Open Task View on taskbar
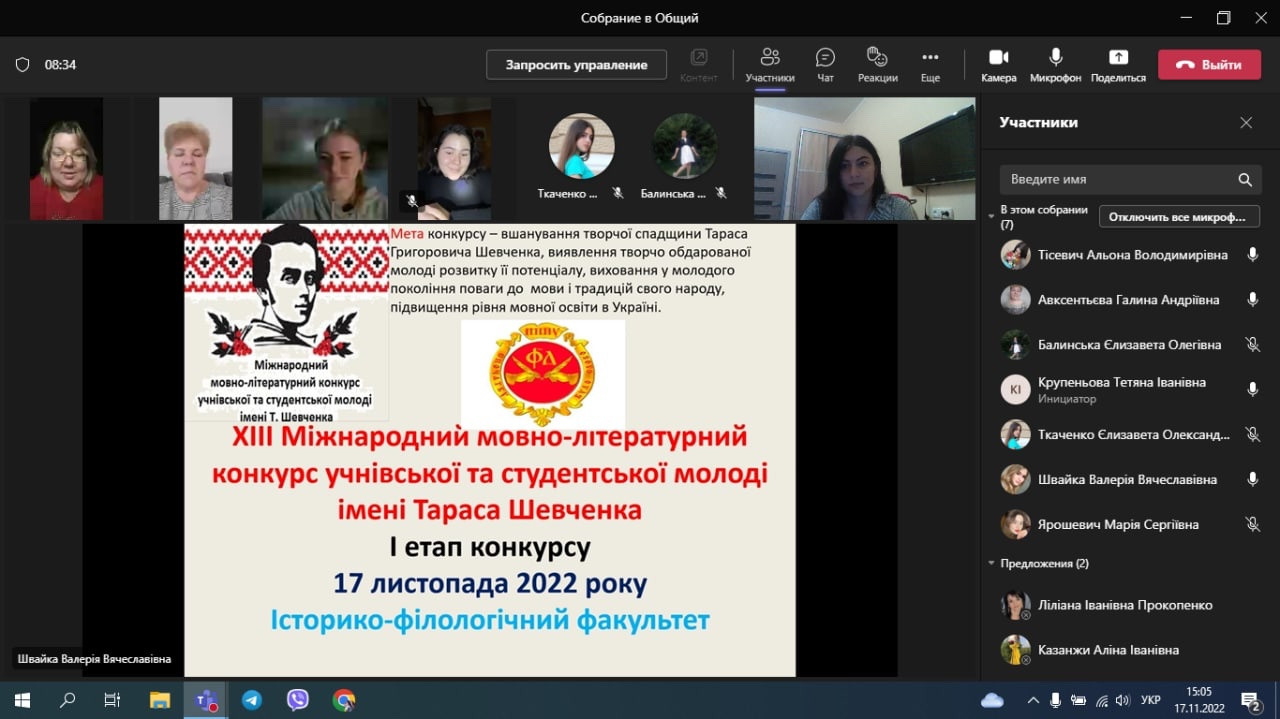Screen dimensions: 1280x719 pos(112,700)
